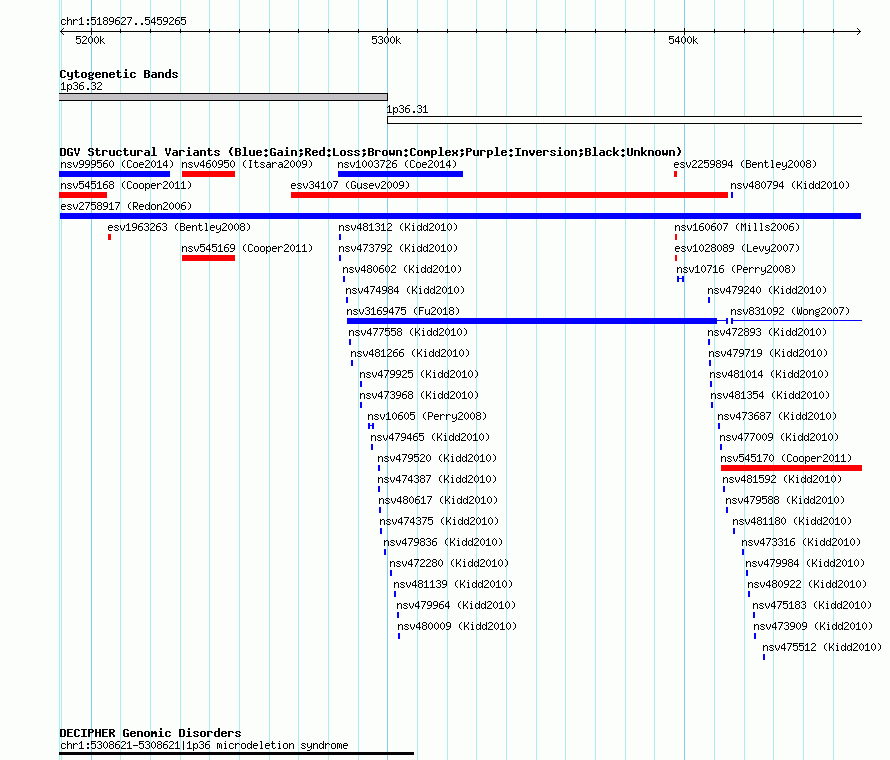Screen dimensions: 890x760
Task: Select nsv480617 (Kidd2010) variant
Action: (x=438, y=500)
